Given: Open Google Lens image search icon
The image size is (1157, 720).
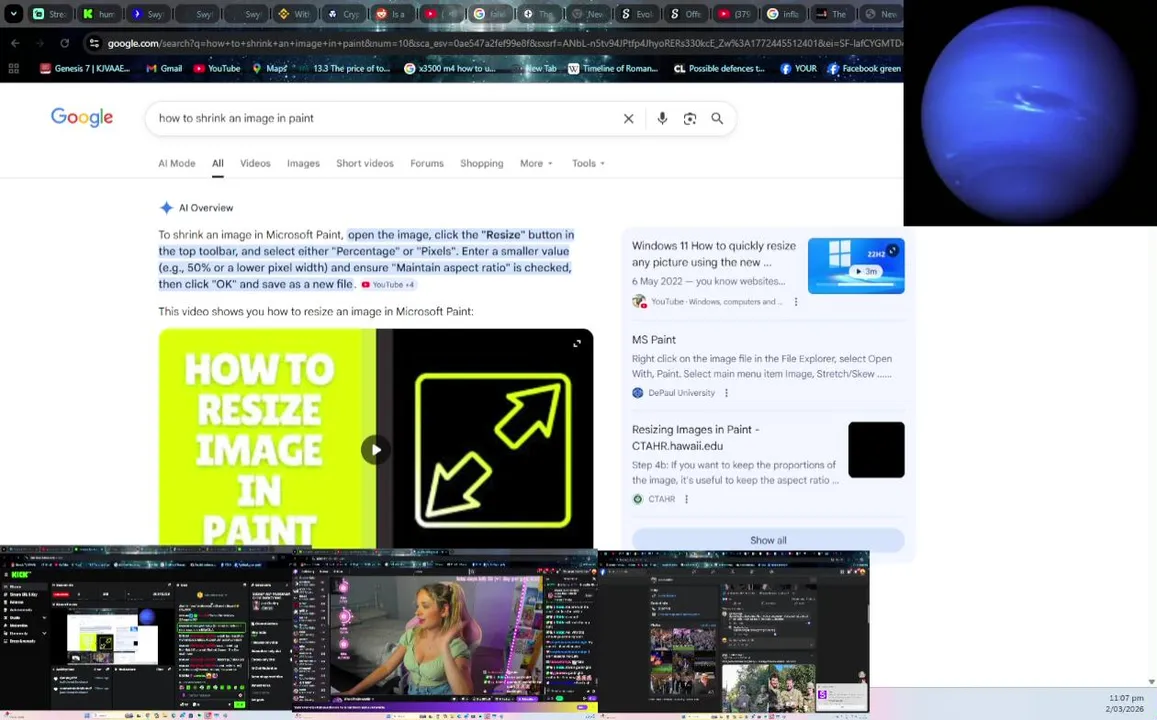Looking at the screenshot, I should (x=689, y=119).
